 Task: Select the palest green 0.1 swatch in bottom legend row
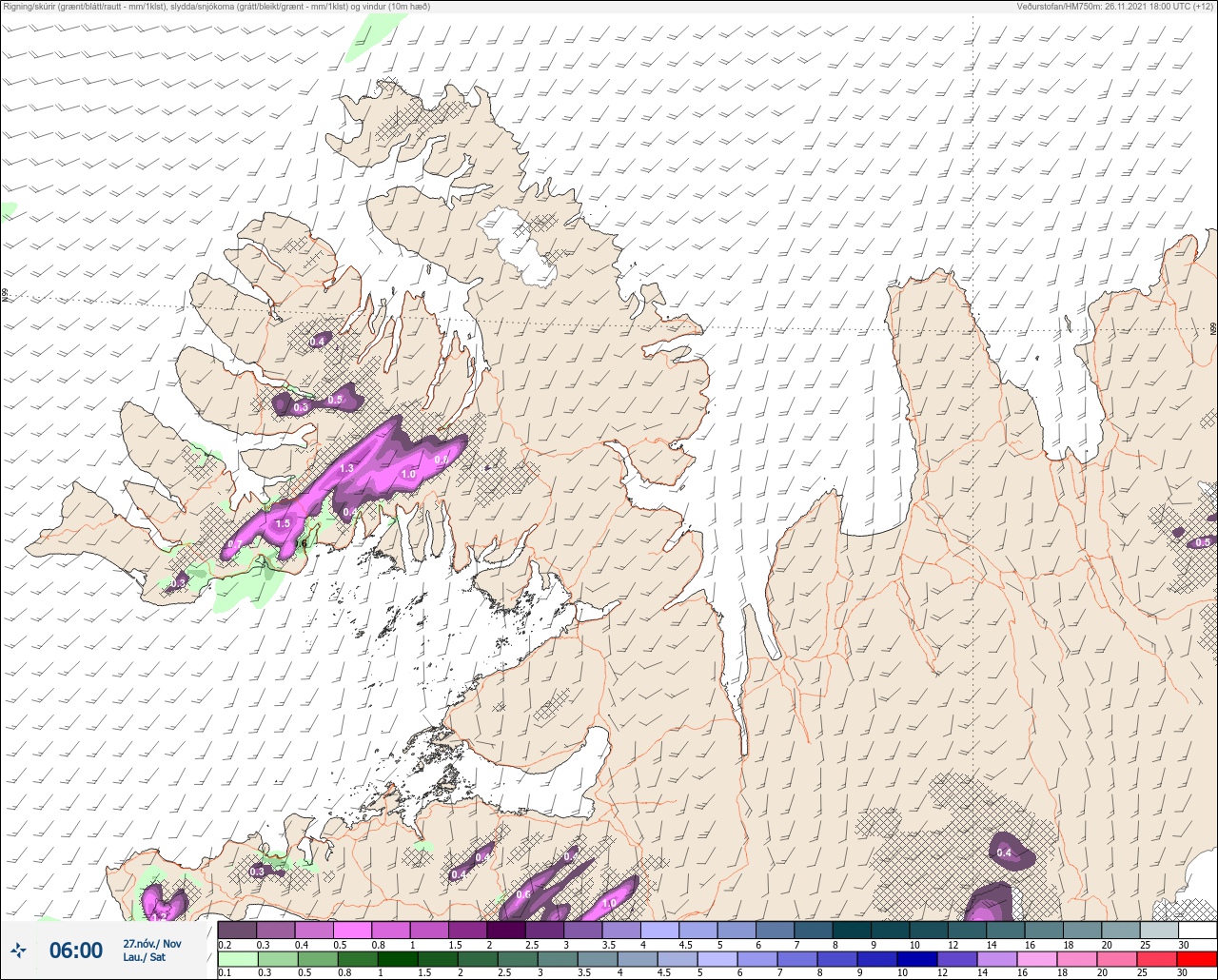237,959
